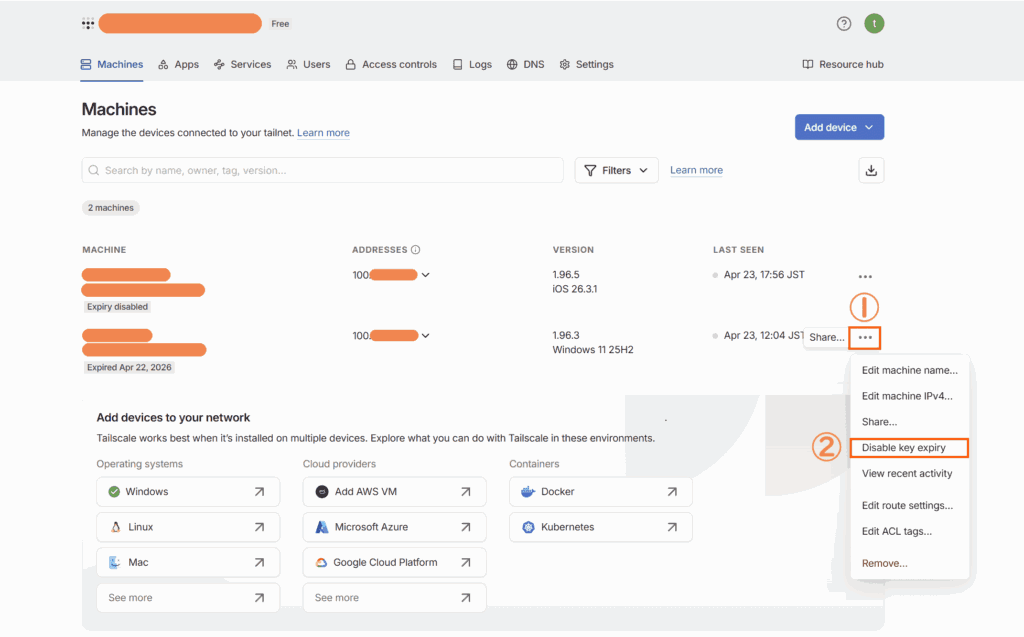1024x637 pixels.
Task: Open the green user avatar menu
Action: 874,23
